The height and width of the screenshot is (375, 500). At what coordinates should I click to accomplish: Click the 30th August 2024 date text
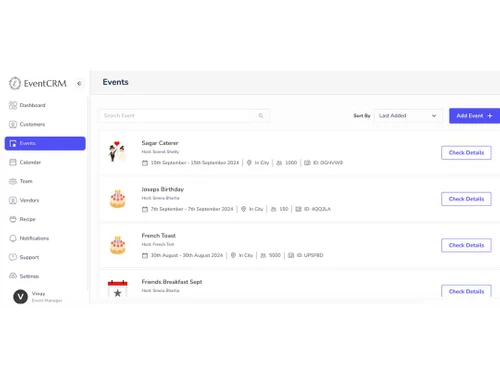pos(187,255)
